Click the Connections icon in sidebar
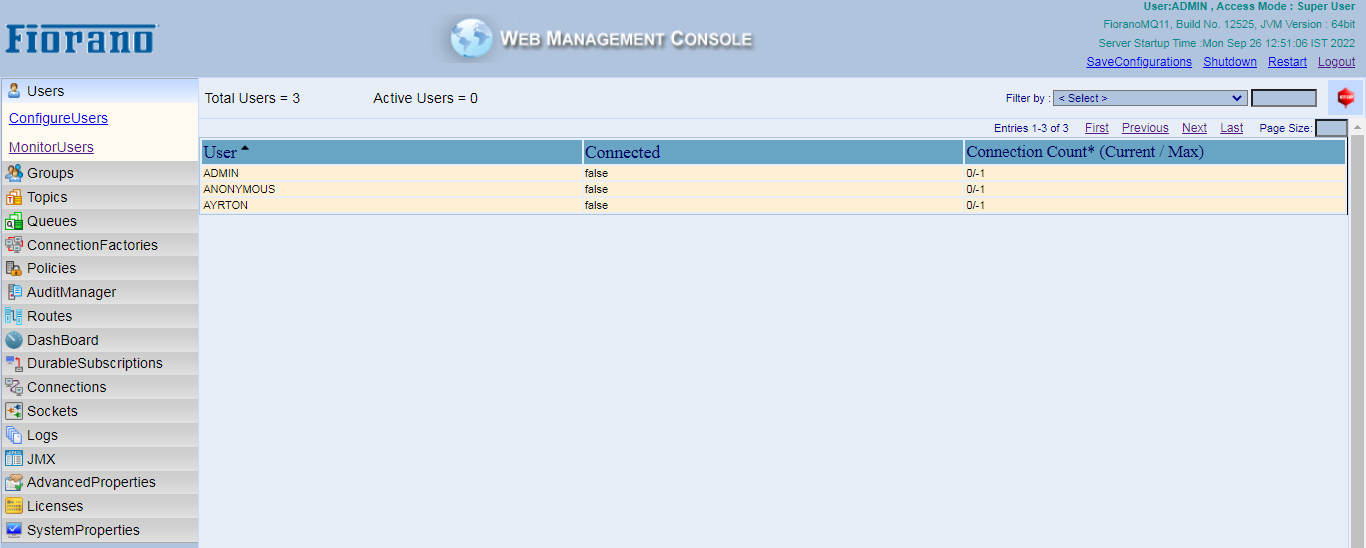Viewport: 1366px width, 548px height. coord(14,387)
